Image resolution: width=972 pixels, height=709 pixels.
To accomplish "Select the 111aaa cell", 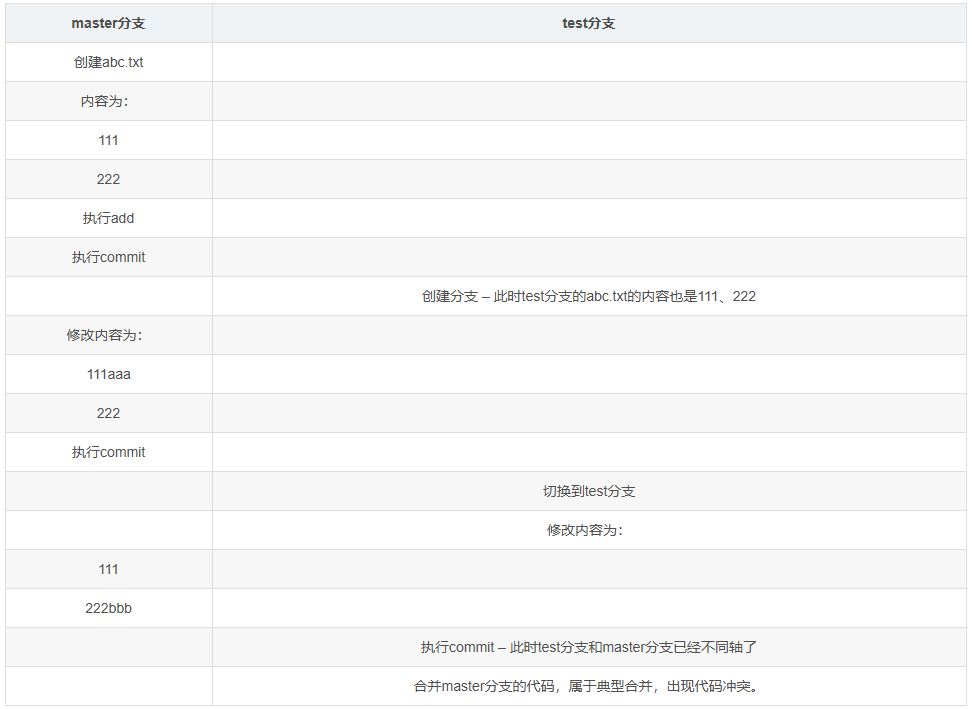I will 108,374.
